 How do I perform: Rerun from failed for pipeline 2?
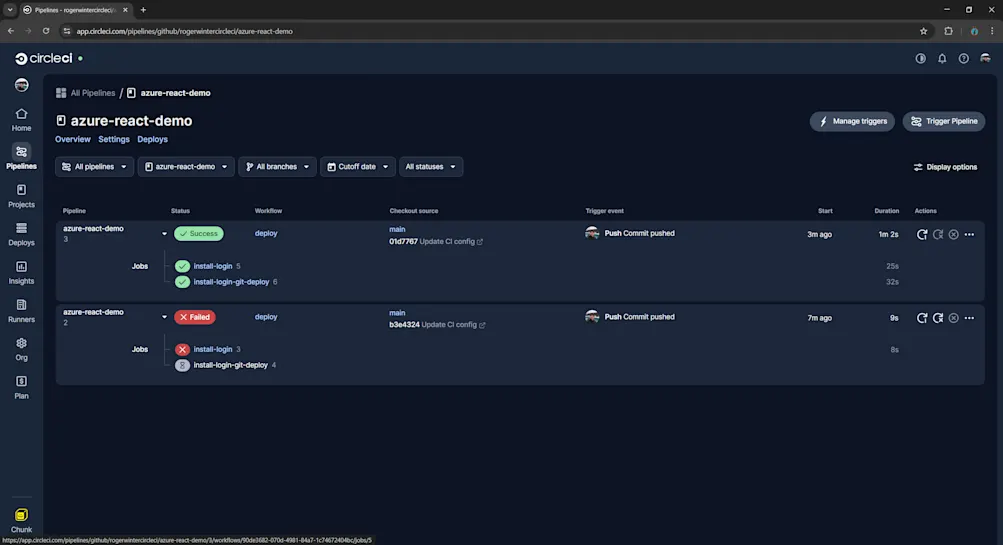coord(938,318)
